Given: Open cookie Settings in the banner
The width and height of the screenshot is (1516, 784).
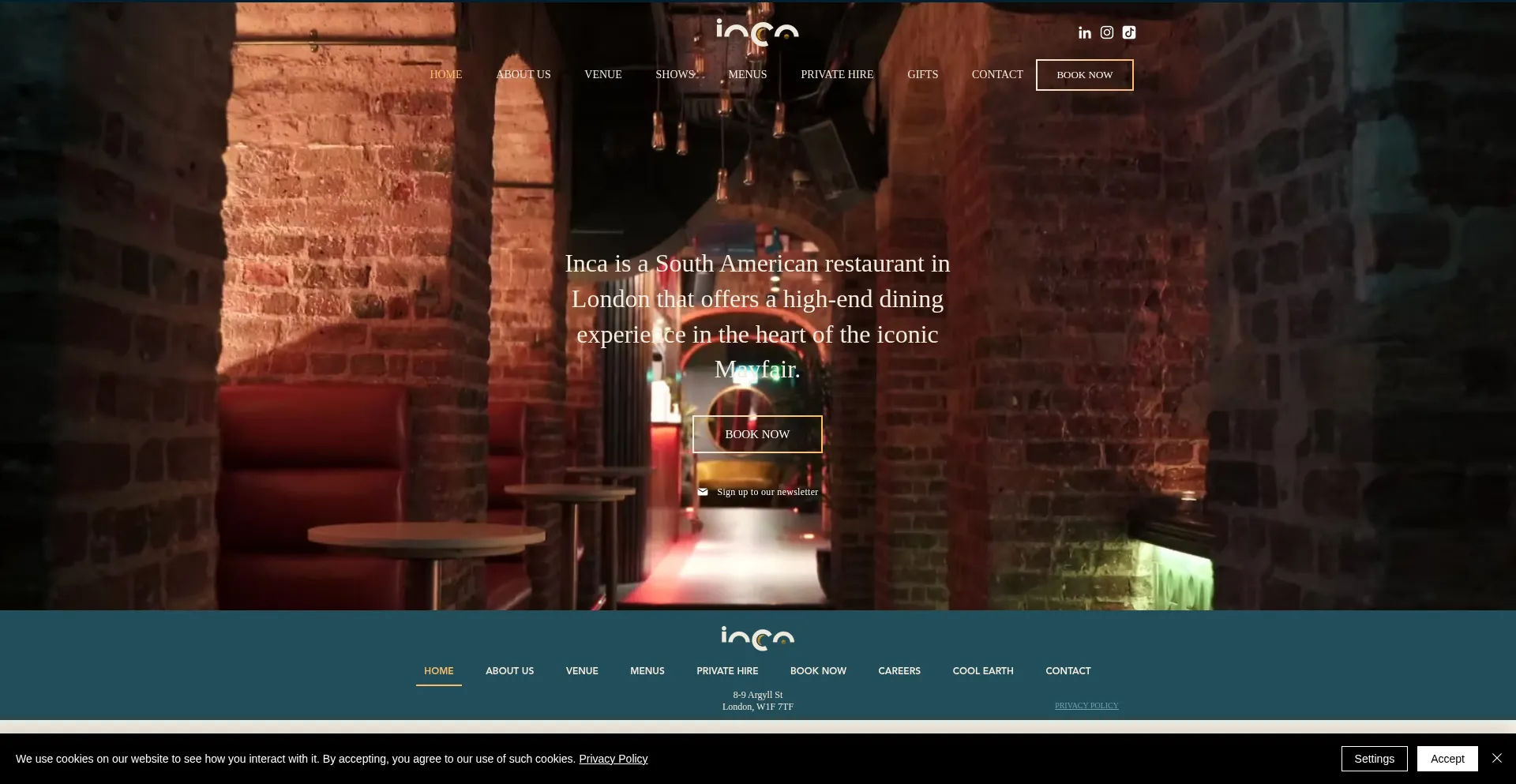Looking at the screenshot, I should point(1374,759).
